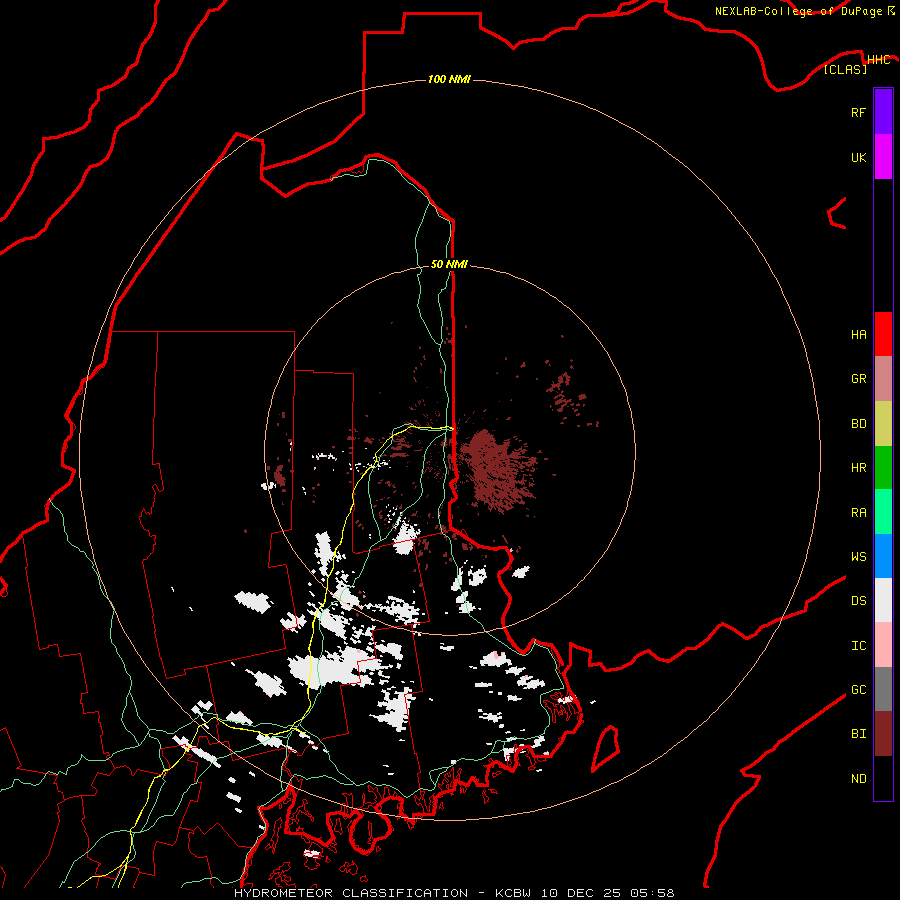Click the HR dark green legend swatch
This screenshot has width=900, height=900.
883,467
